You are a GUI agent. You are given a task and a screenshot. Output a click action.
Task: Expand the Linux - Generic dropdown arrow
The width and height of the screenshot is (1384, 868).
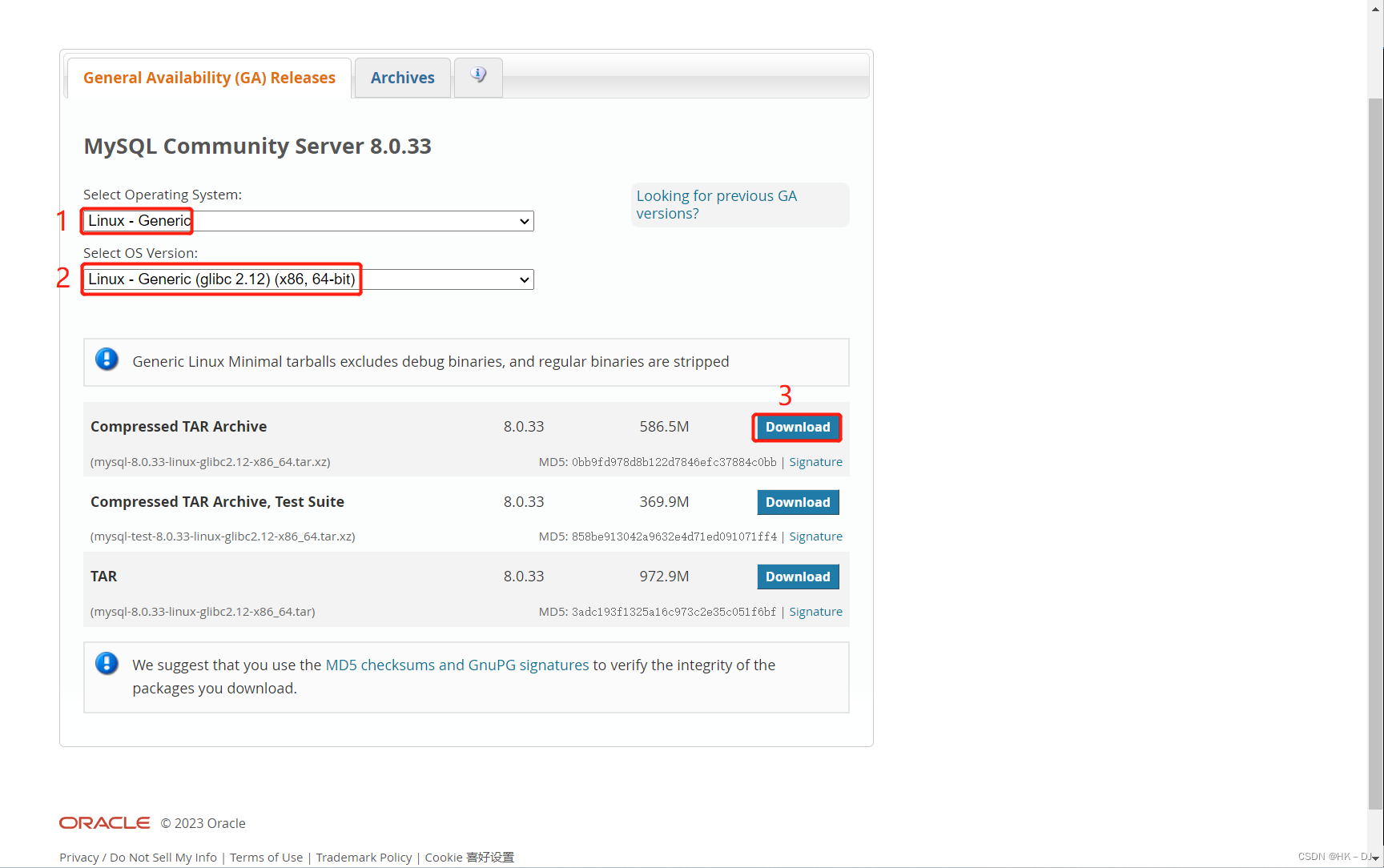[523, 221]
